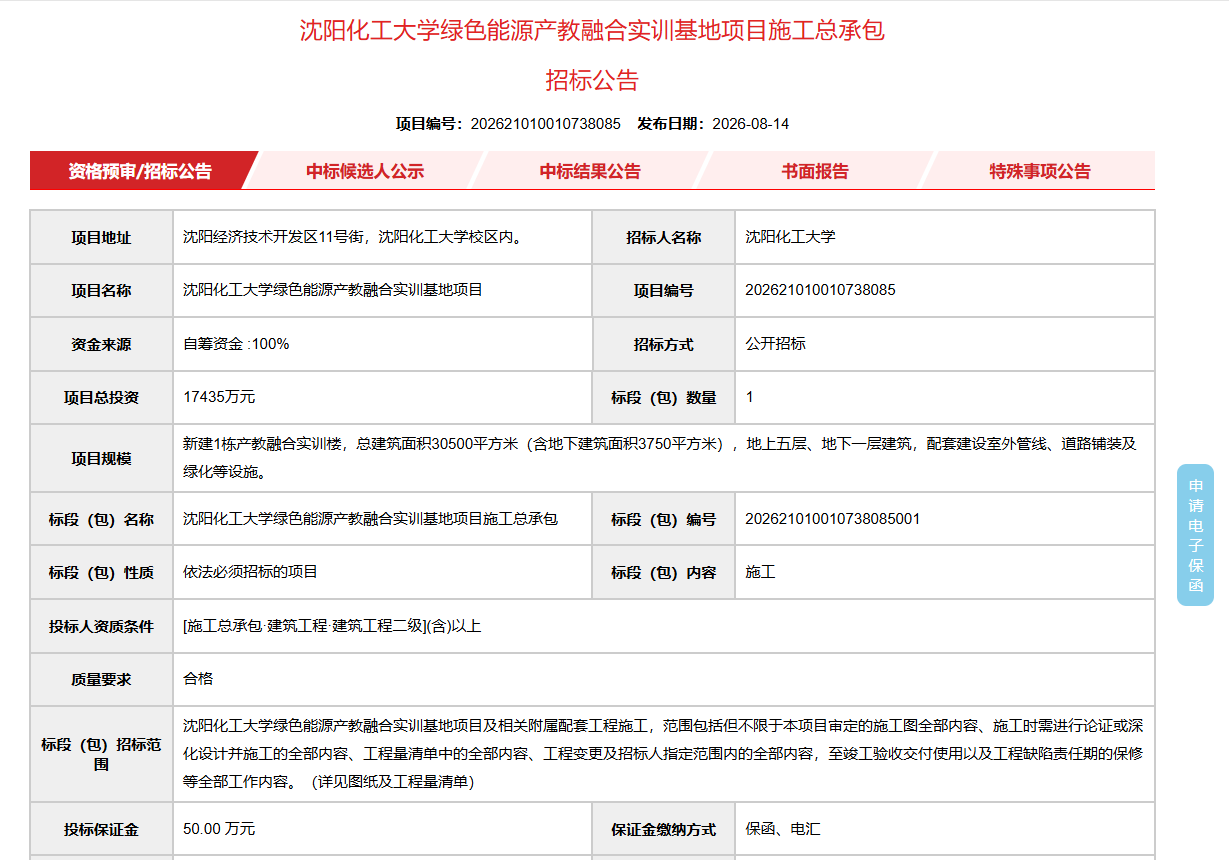Click the 质量要求 label cell
This screenshot has height=860, width=1229.
101,680
